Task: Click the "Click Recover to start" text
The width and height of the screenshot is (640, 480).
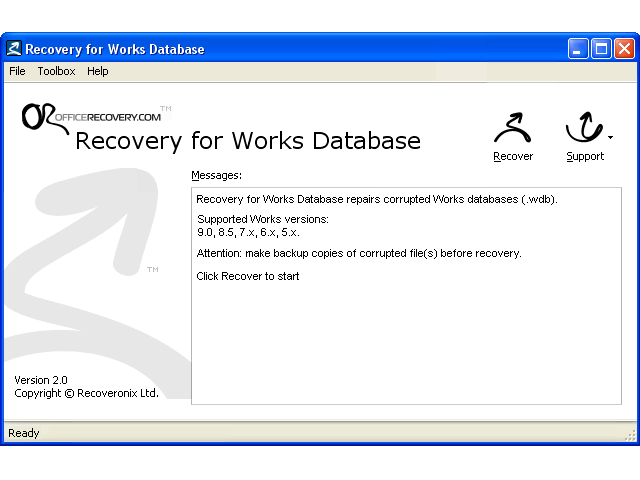Action: (248, 276)
